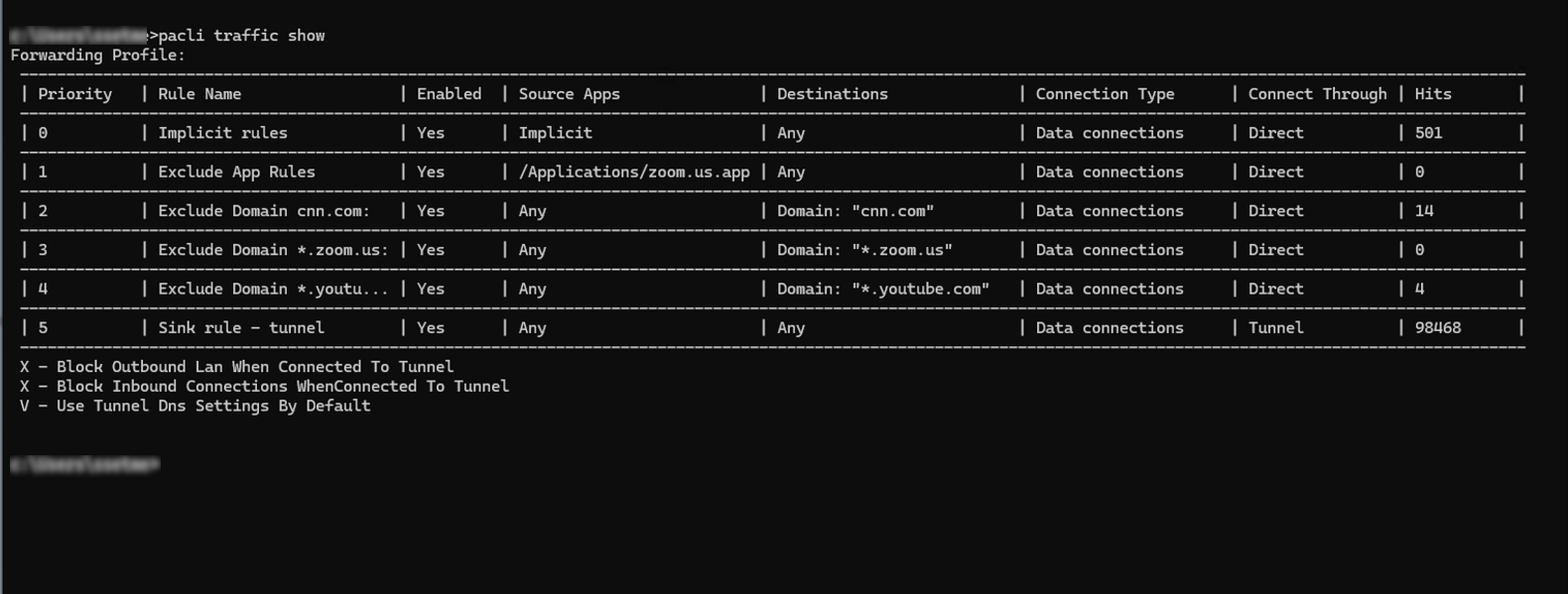Click the "Rule Name" column header
The image size is (1568, 594).
[x=199, y=94]
